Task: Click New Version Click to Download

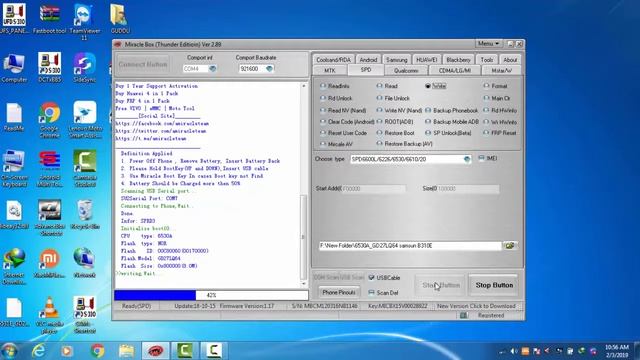Action: [476, 306]
